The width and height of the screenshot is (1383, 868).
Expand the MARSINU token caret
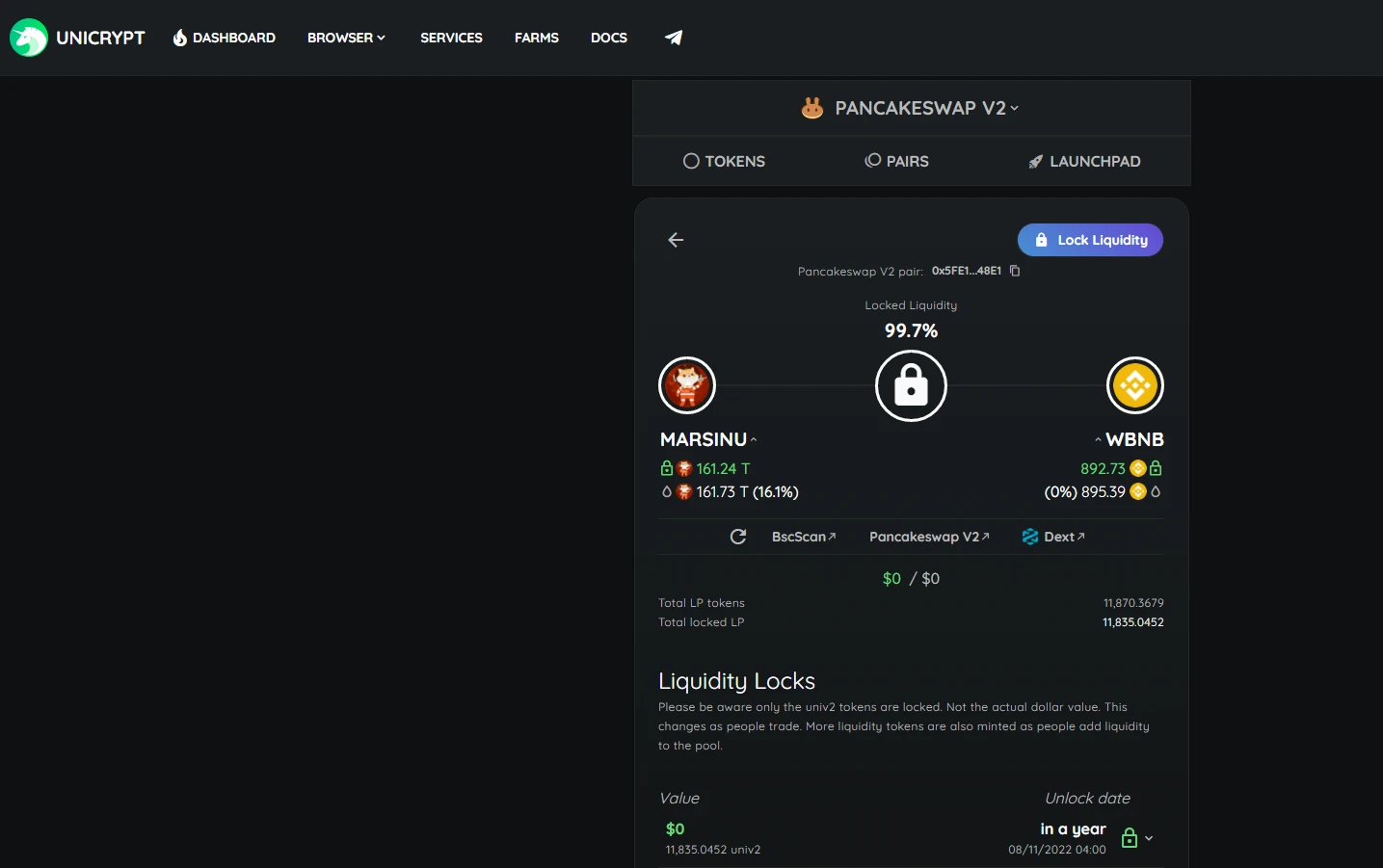click(754, 439)
